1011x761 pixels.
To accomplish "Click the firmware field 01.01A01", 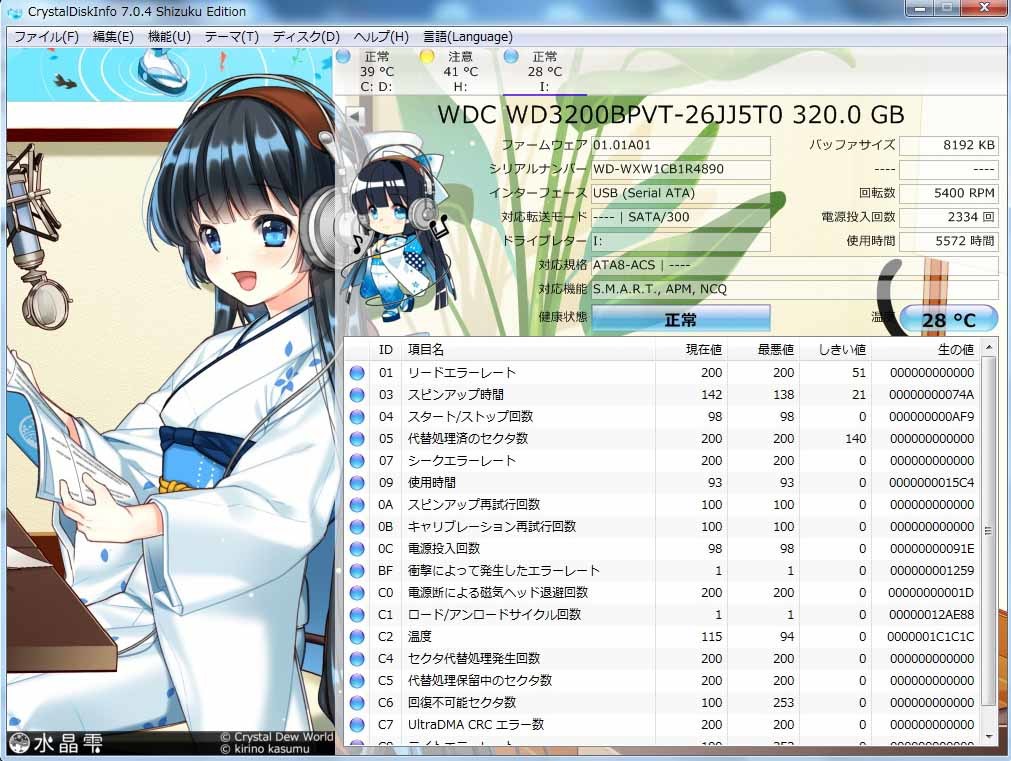I will [x=680, y=145].
